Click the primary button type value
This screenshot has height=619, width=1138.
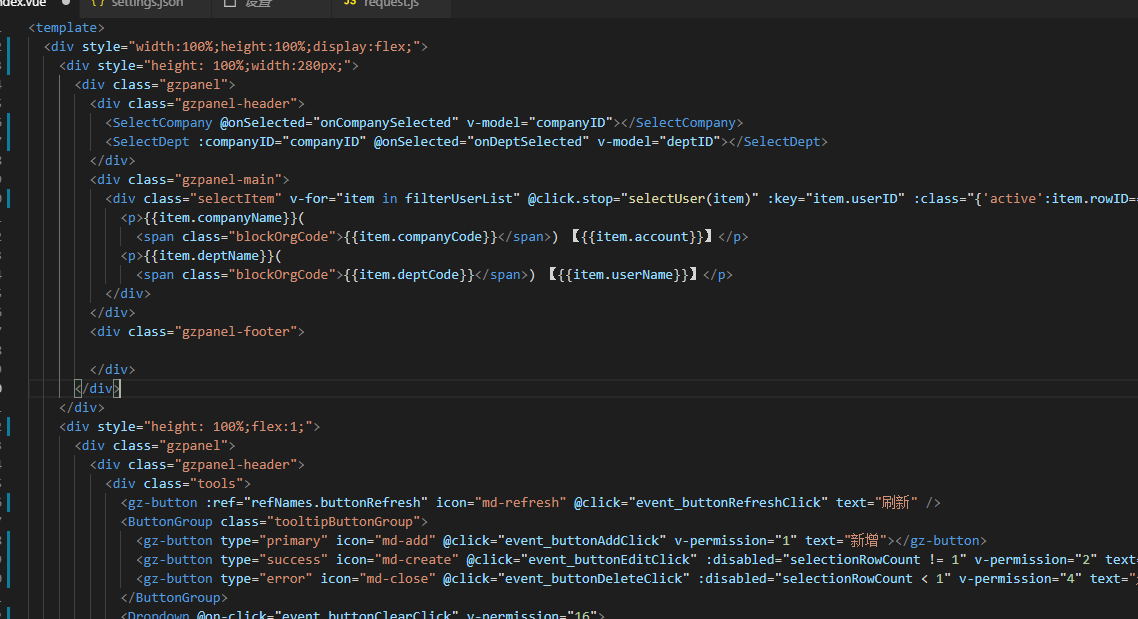[293, 541]
